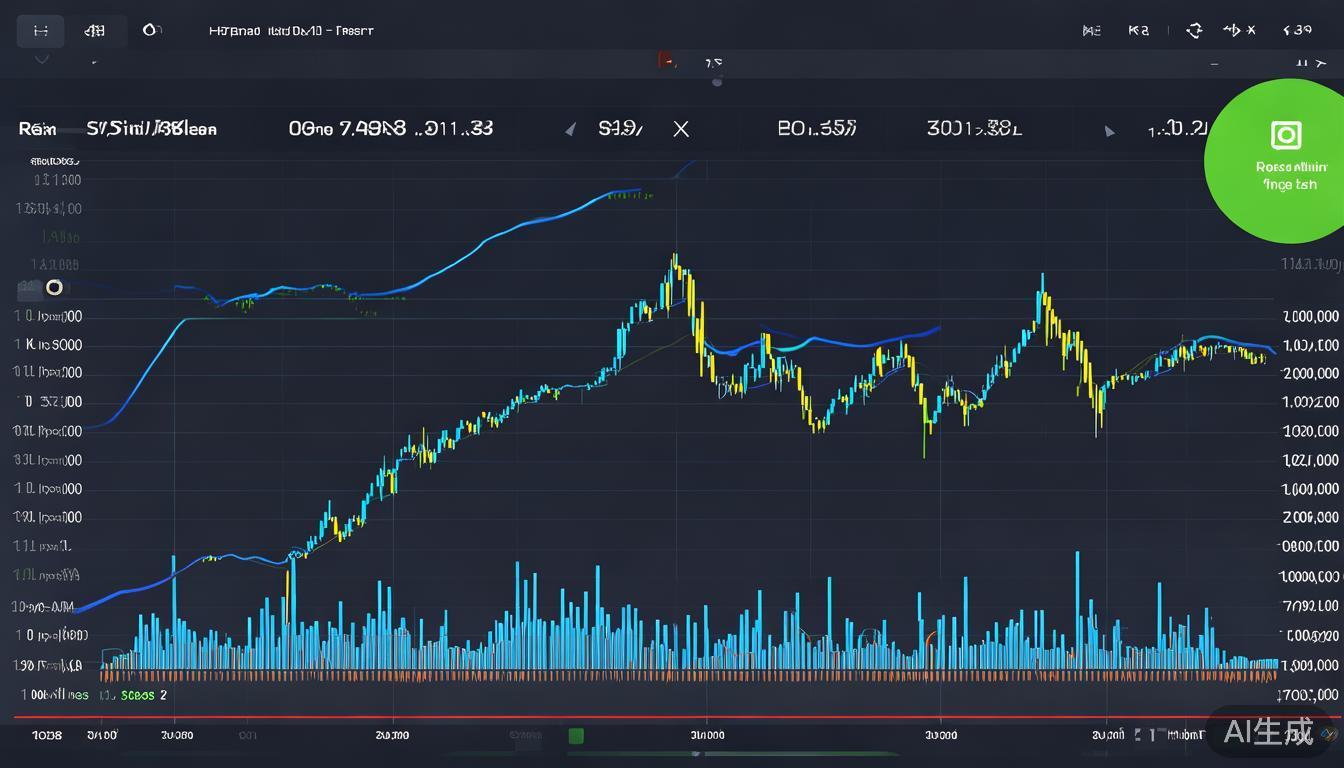1344x768 pixels.
Task: Toggle the green "Scbes 2" indicator label
Action: (143, 695)
